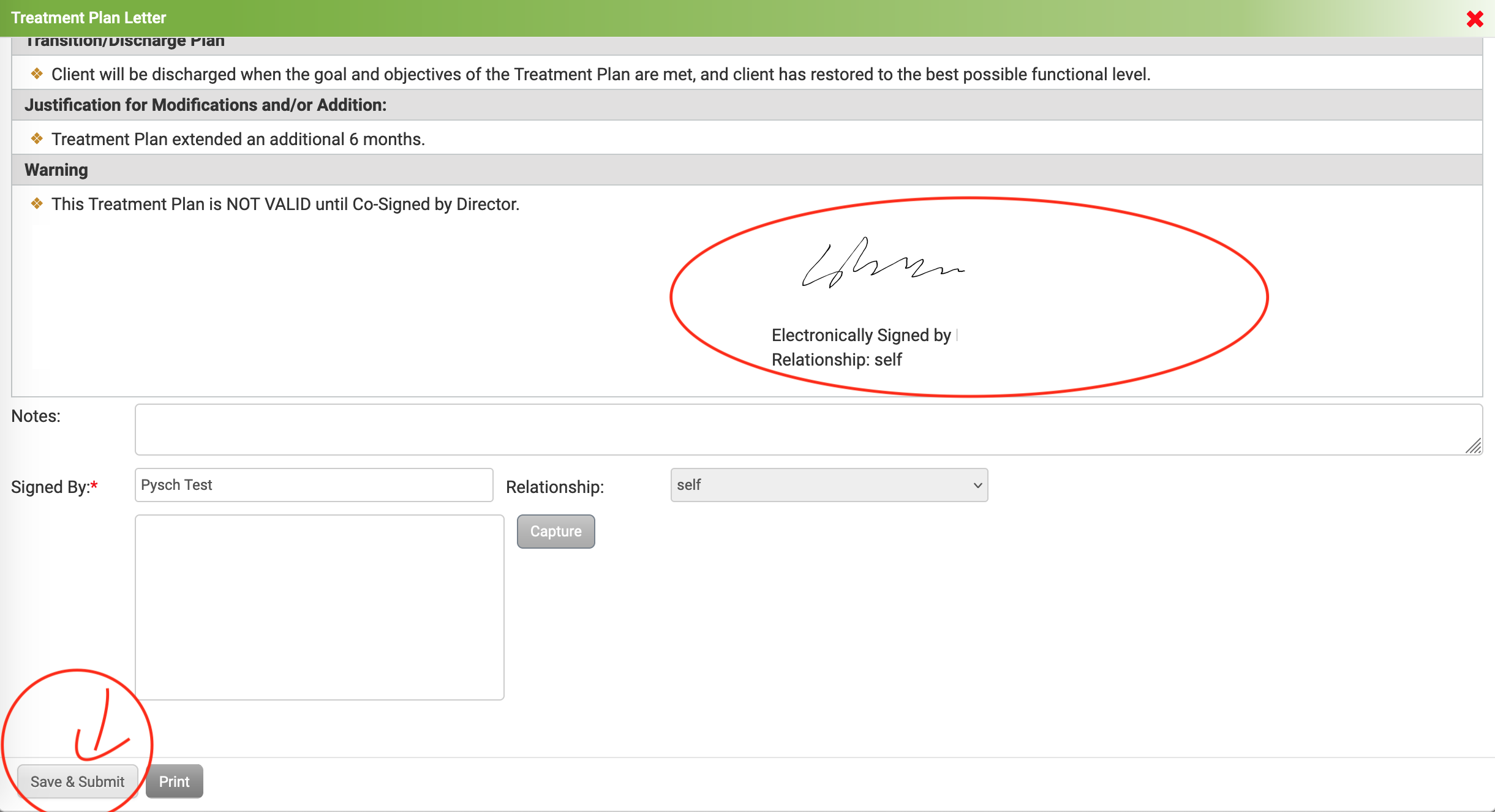Close the Treatment Plan Letter dialog
Screen dimensions: 1495x812
1474,19
